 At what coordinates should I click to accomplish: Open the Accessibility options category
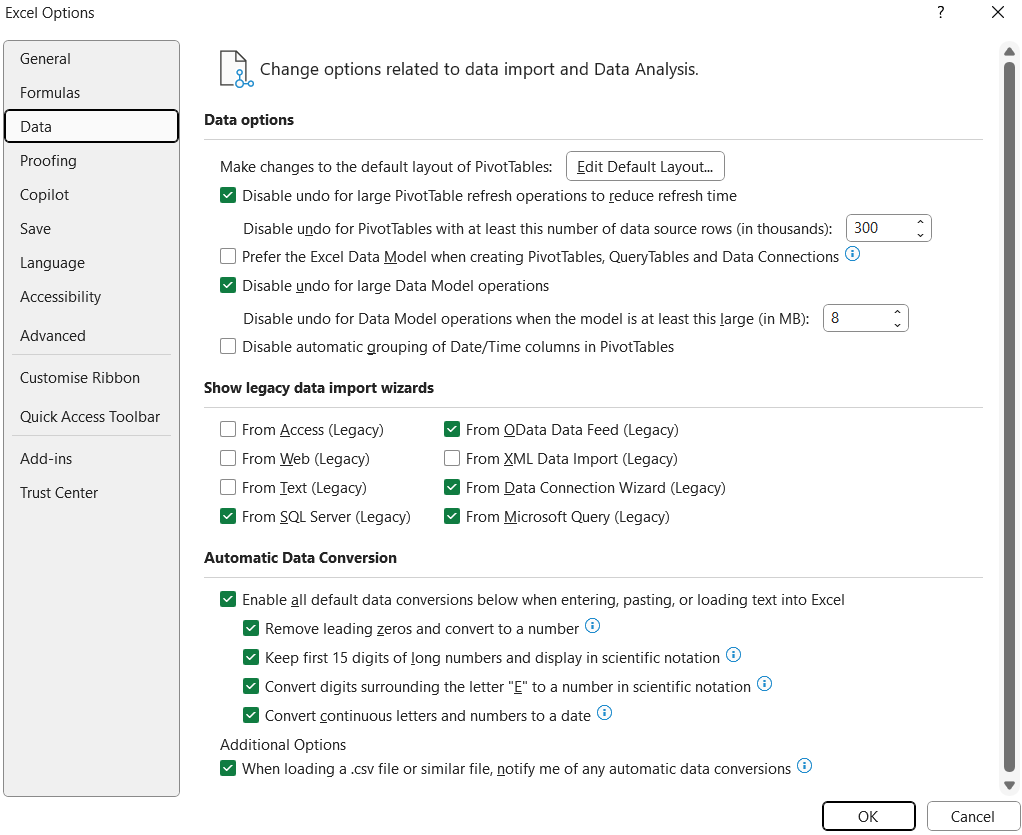point(91,297)
